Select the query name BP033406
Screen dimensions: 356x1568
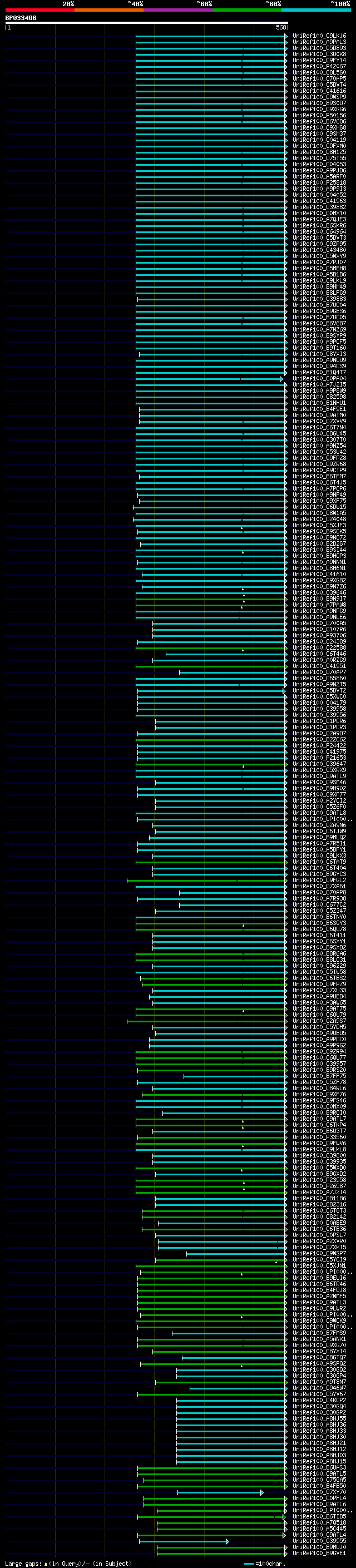coord(21,18)
